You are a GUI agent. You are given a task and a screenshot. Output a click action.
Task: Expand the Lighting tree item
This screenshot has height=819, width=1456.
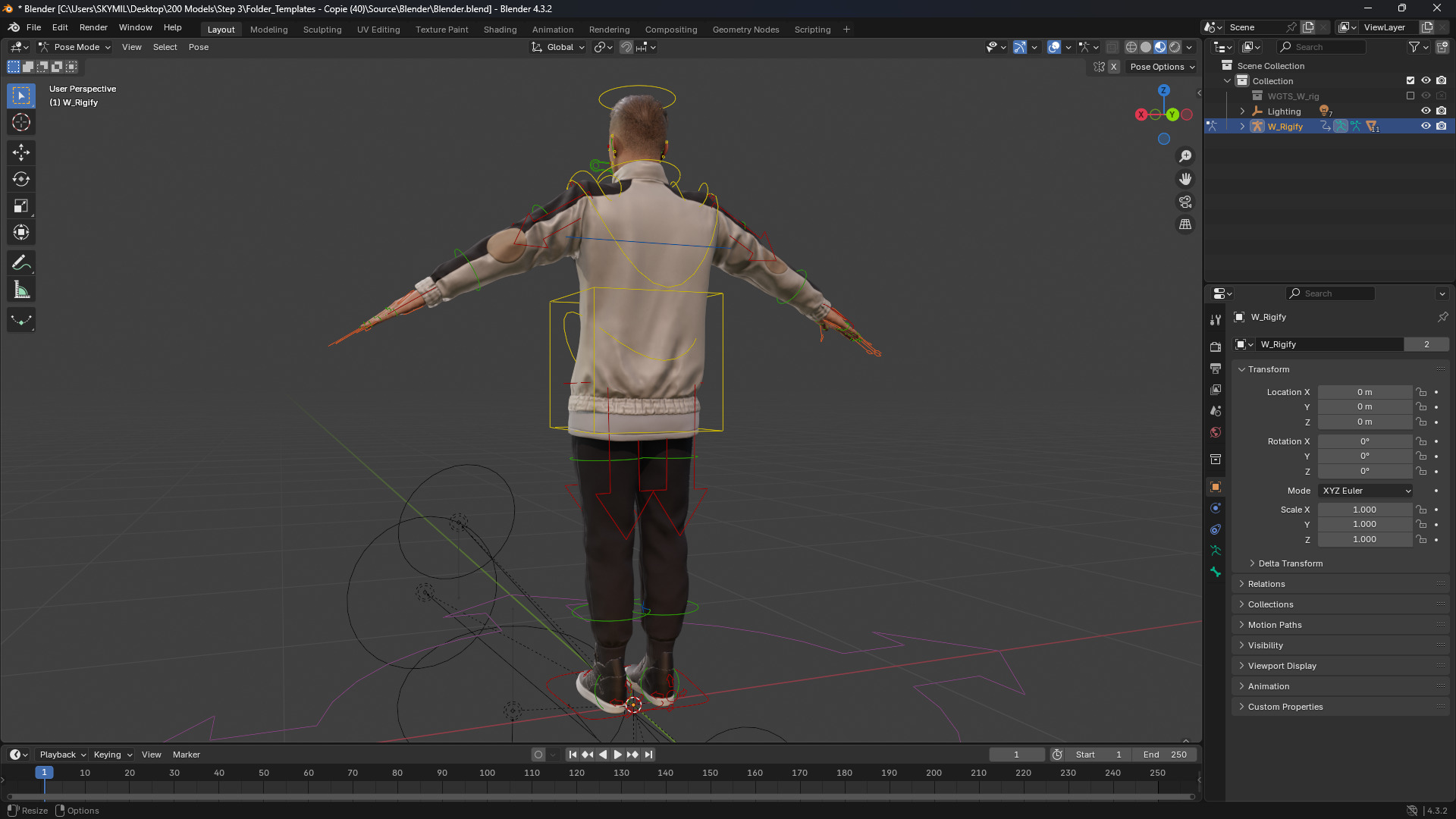1242,111
